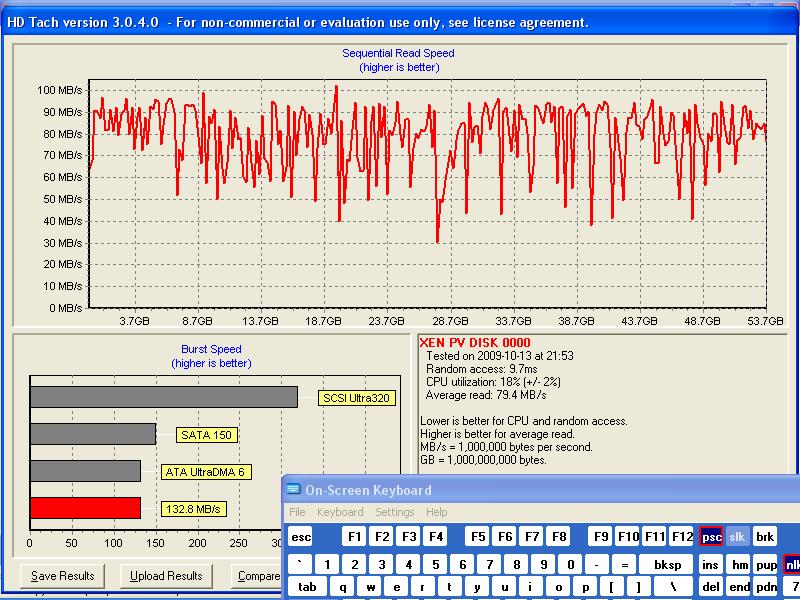The height and width of the screenshot is (600, 800).
Task: Open the Keyboard menu
Action: click(x=340, y=512)
